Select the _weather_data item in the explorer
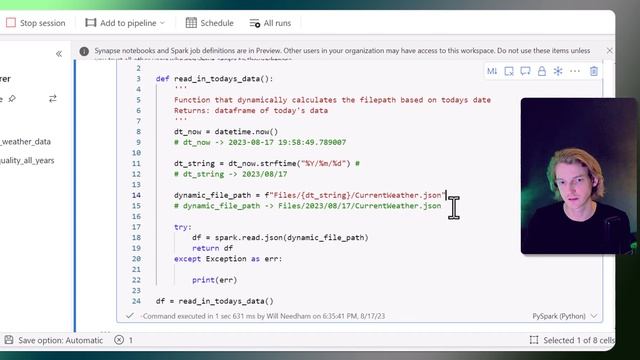This screenshot has height=360, width=640. 26,142
